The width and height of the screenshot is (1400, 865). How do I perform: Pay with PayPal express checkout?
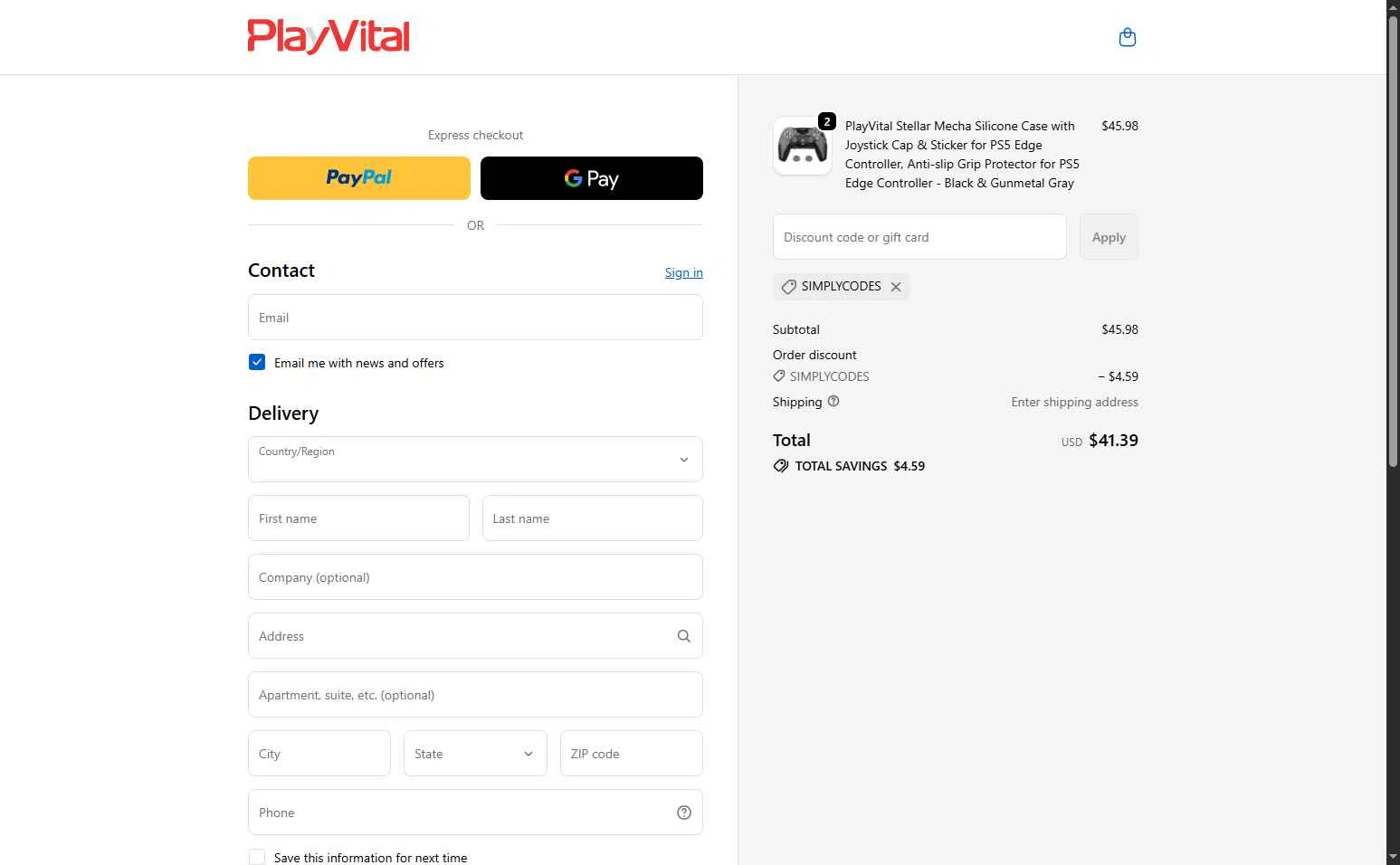pyautogui.click(x=359, y=178)
